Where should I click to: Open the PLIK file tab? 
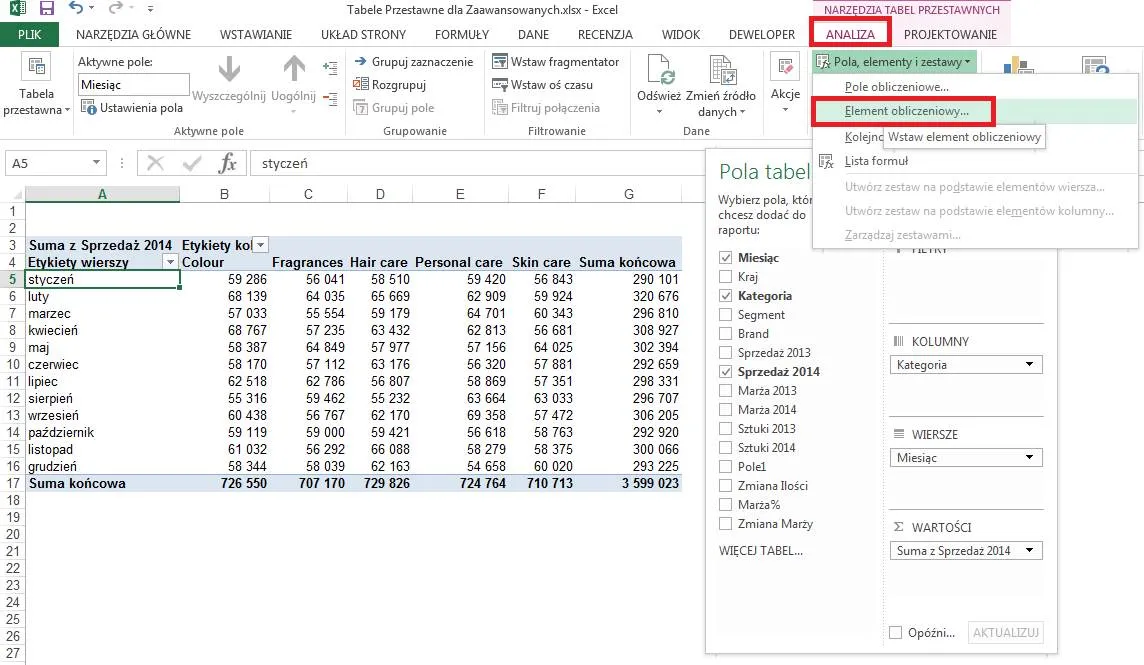[x=30, y=34]
